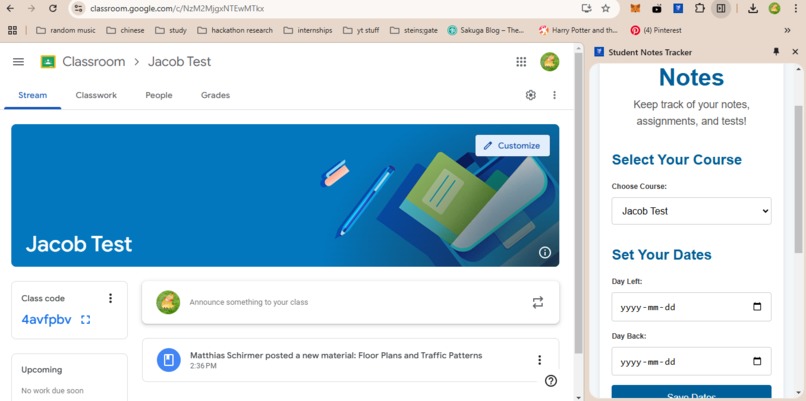Bookmark this page with the star
The image size is (806, 401).
(606, 8)
